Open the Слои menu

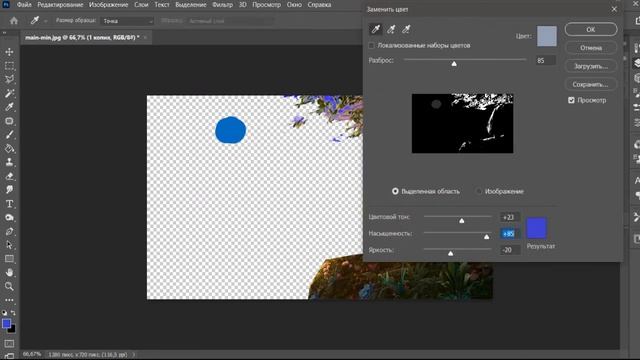click(x=141, y=5)
